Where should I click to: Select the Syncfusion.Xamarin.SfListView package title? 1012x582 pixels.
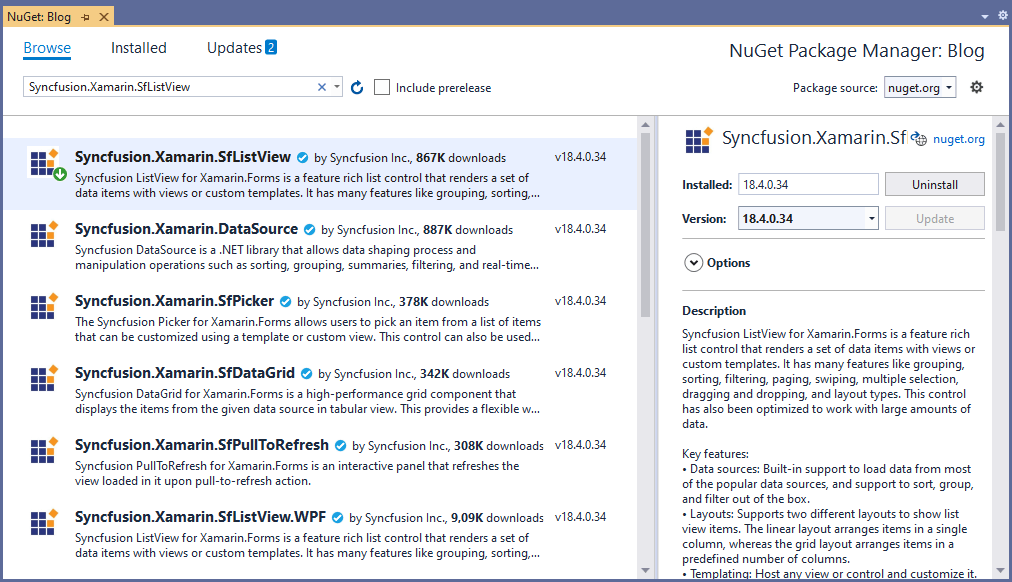(183, 157)
